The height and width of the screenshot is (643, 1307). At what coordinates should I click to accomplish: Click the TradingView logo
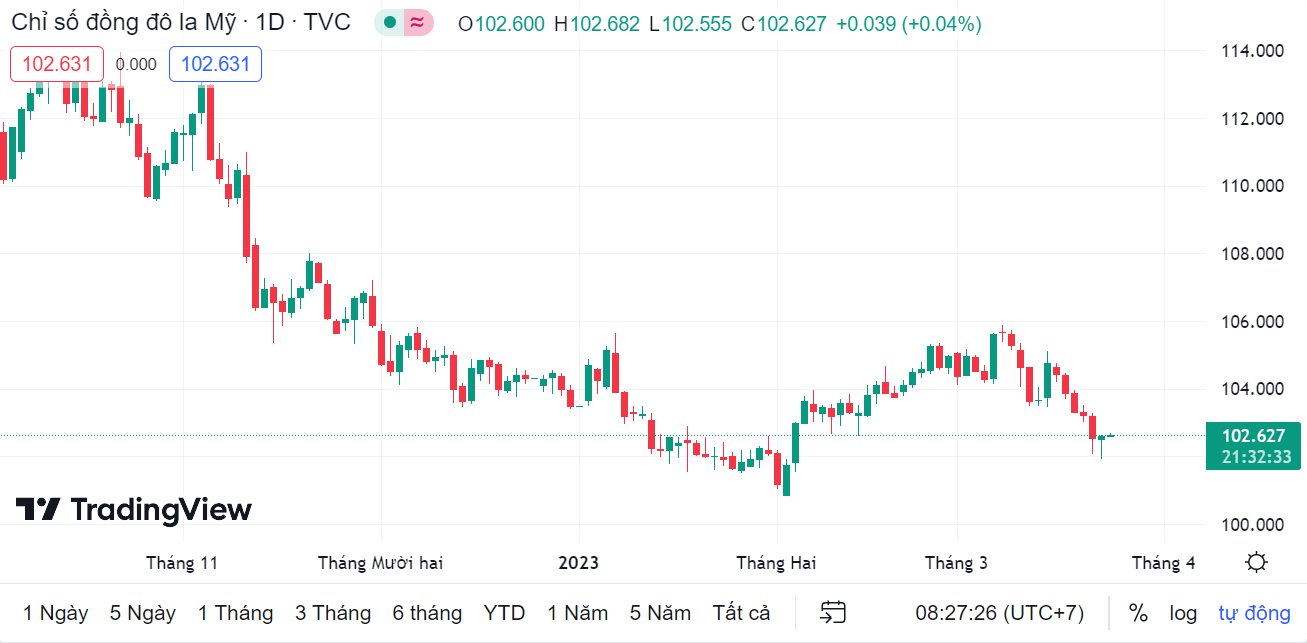tap(134, 510)
